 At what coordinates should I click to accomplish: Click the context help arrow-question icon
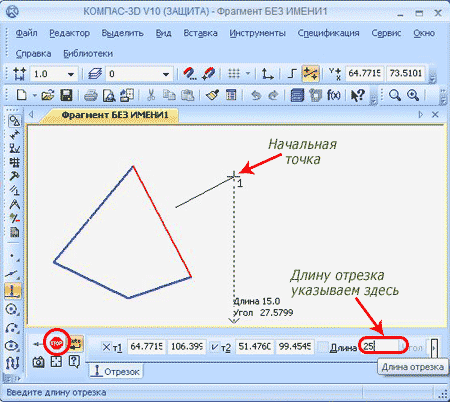[x=358, y=95]
